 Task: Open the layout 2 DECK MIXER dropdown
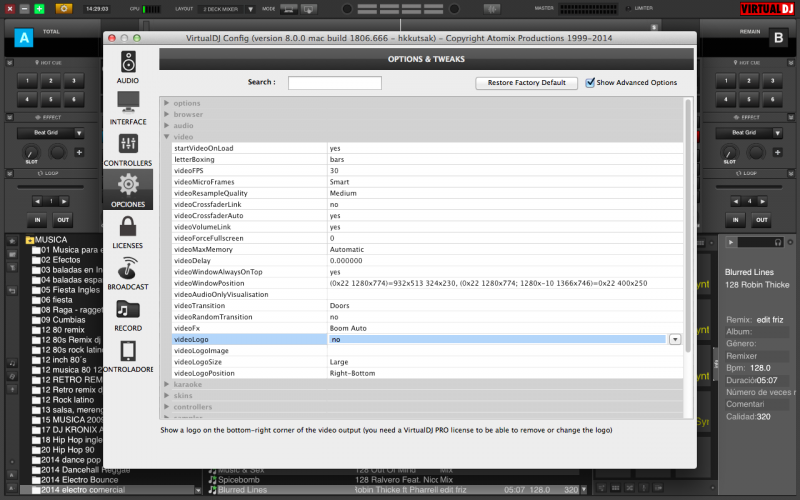pos(250,9)
